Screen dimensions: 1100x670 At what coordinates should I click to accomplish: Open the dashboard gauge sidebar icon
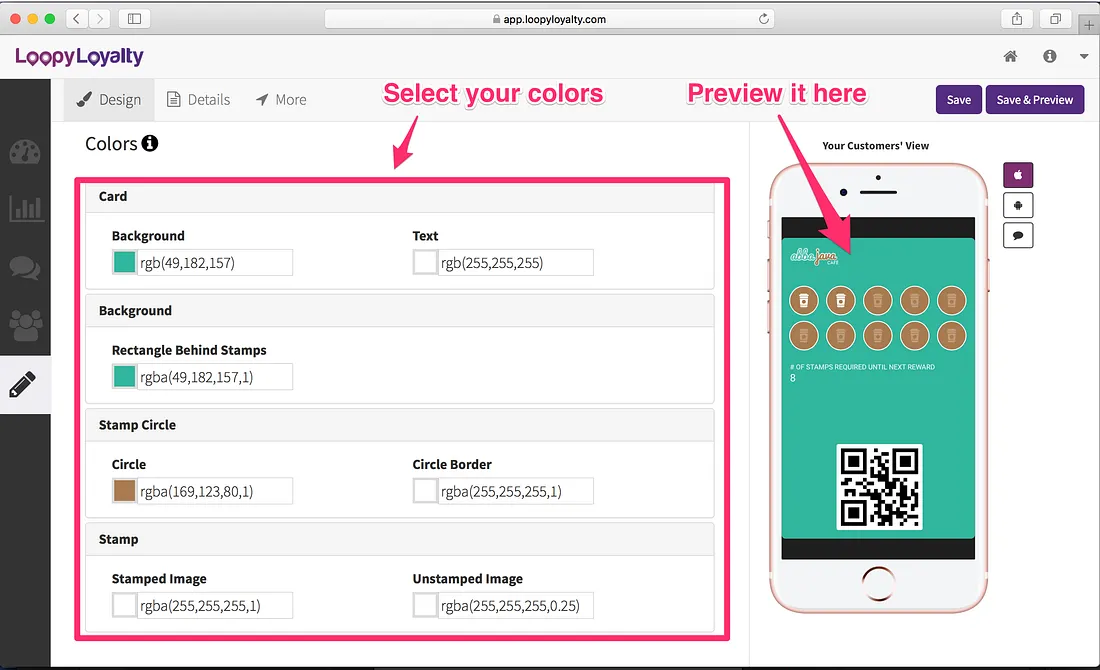coord(25,152)
